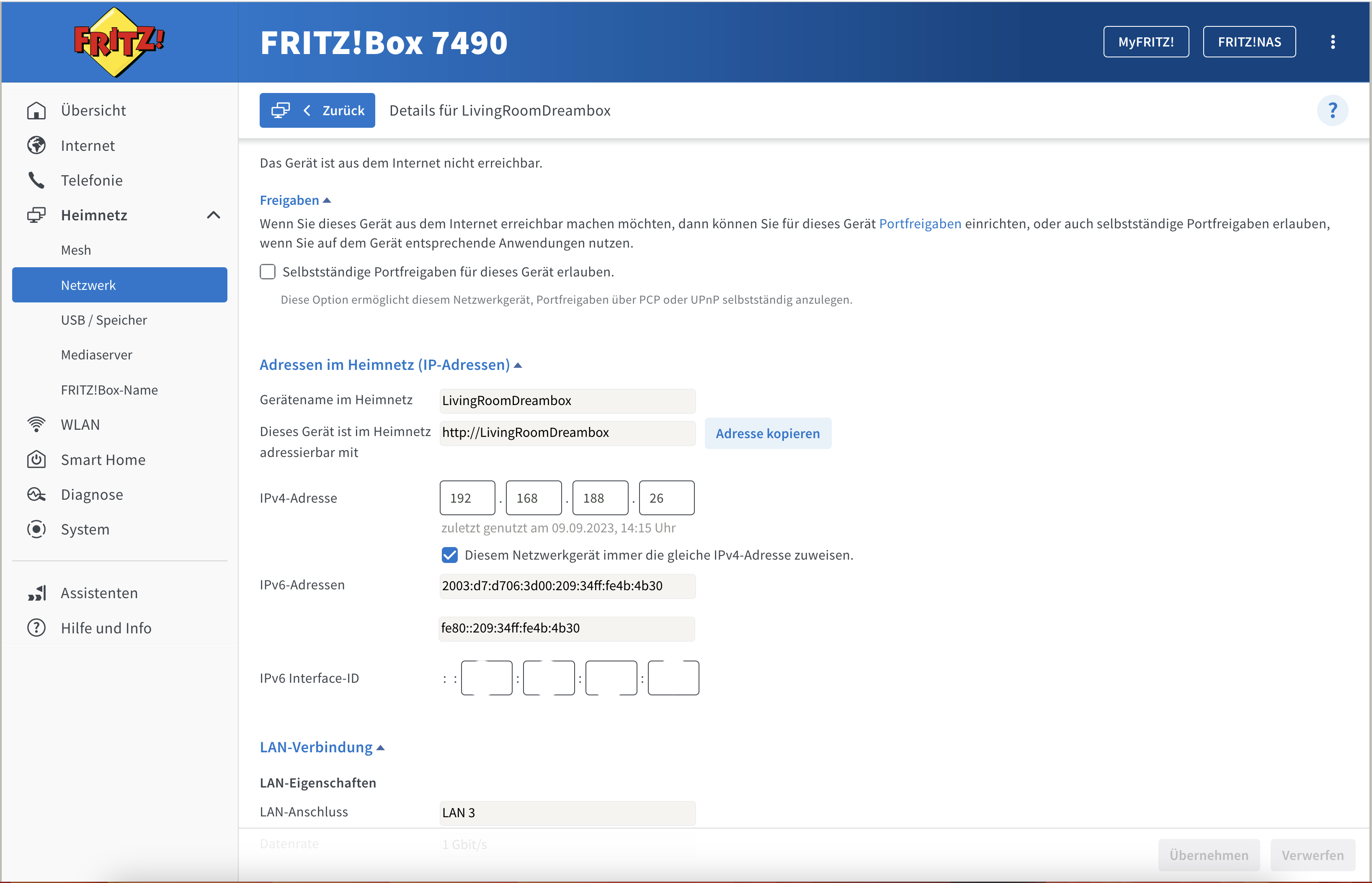Click the last IPv4 octet field

[x=666, y=498]
